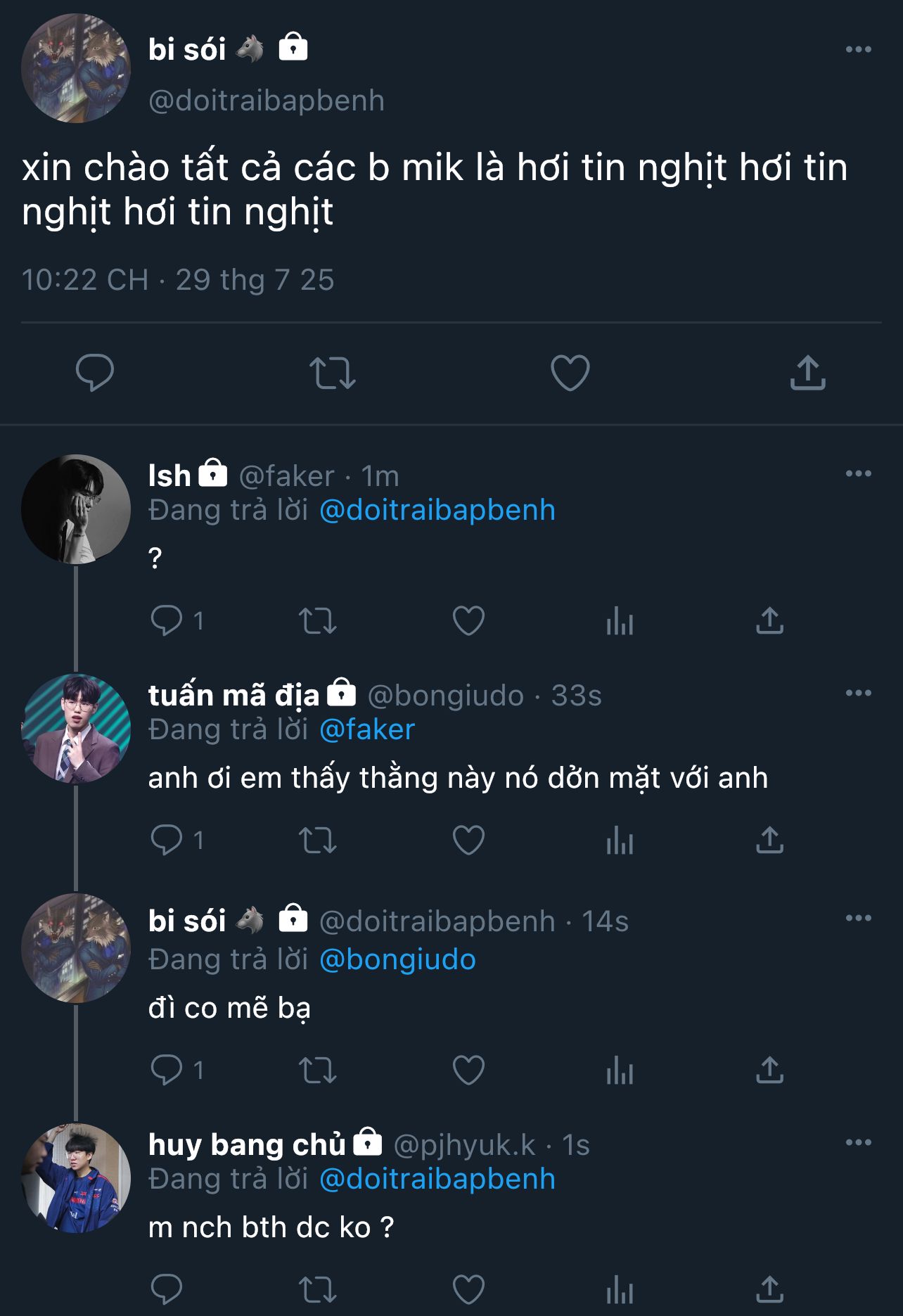Open more options on main tweet
The image size is (903, 1316).
tap(858, 49)
